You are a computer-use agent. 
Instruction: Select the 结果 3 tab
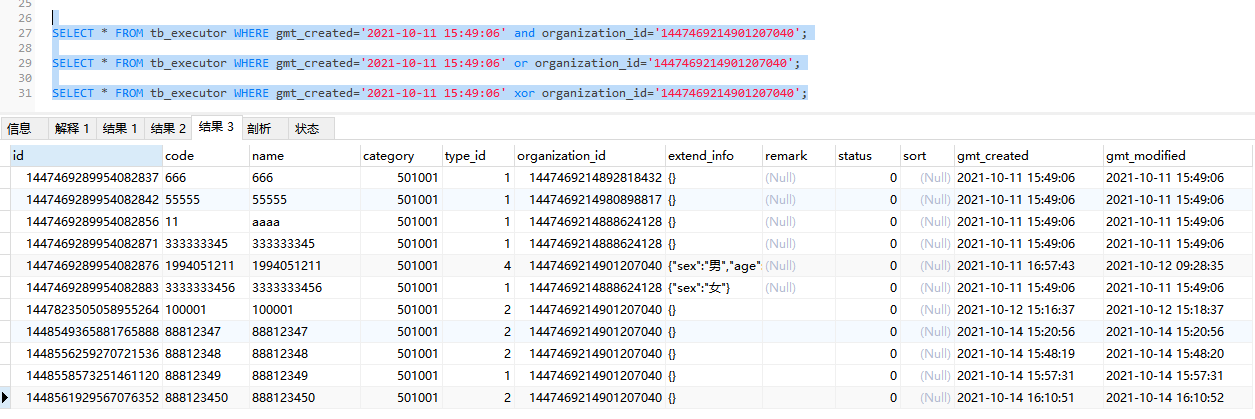click(x=216, y=127)
